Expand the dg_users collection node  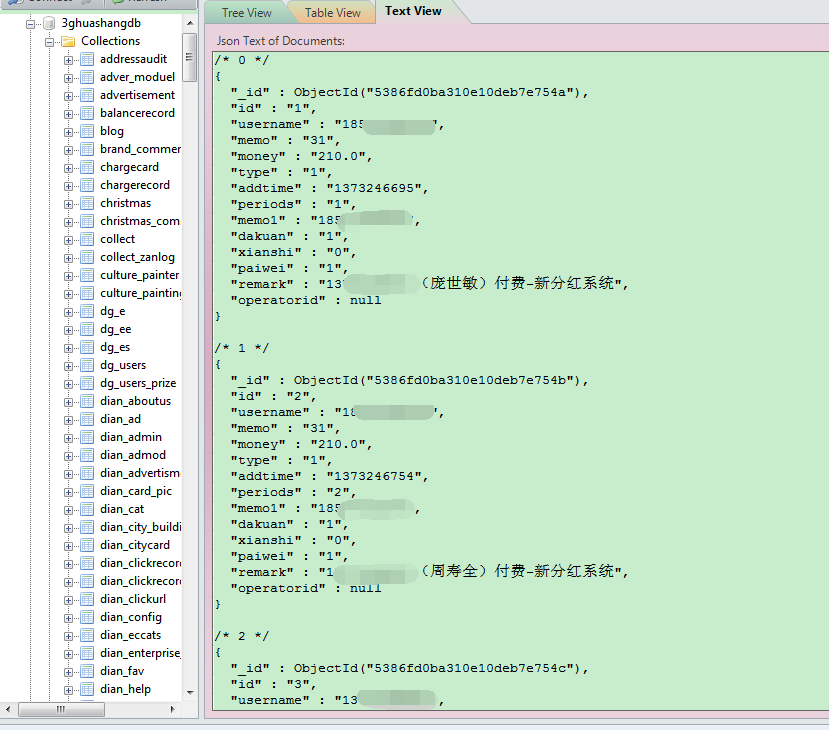(x=68, y=366)
